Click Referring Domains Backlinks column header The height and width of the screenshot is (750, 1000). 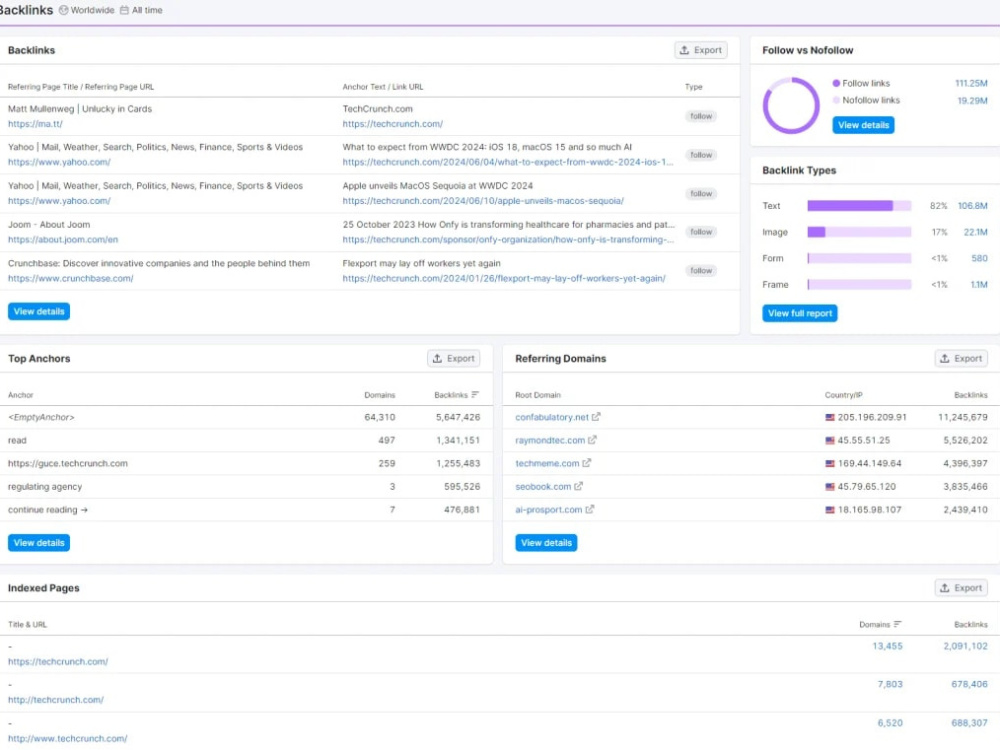(971, 395)
